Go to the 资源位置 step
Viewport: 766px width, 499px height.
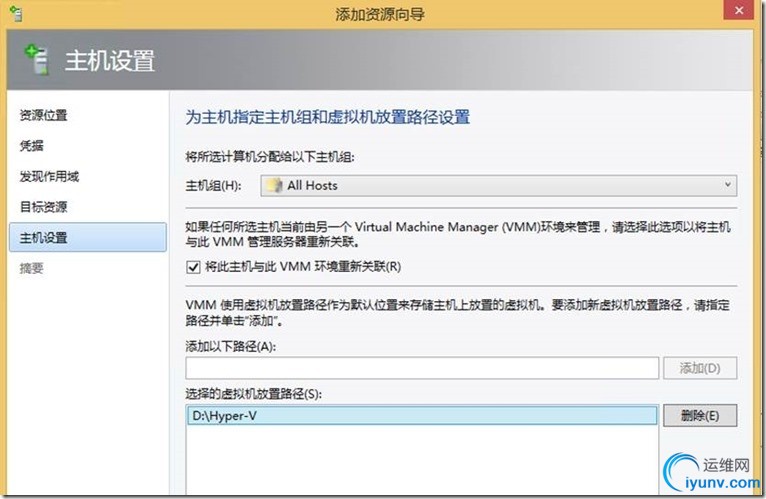43,115
